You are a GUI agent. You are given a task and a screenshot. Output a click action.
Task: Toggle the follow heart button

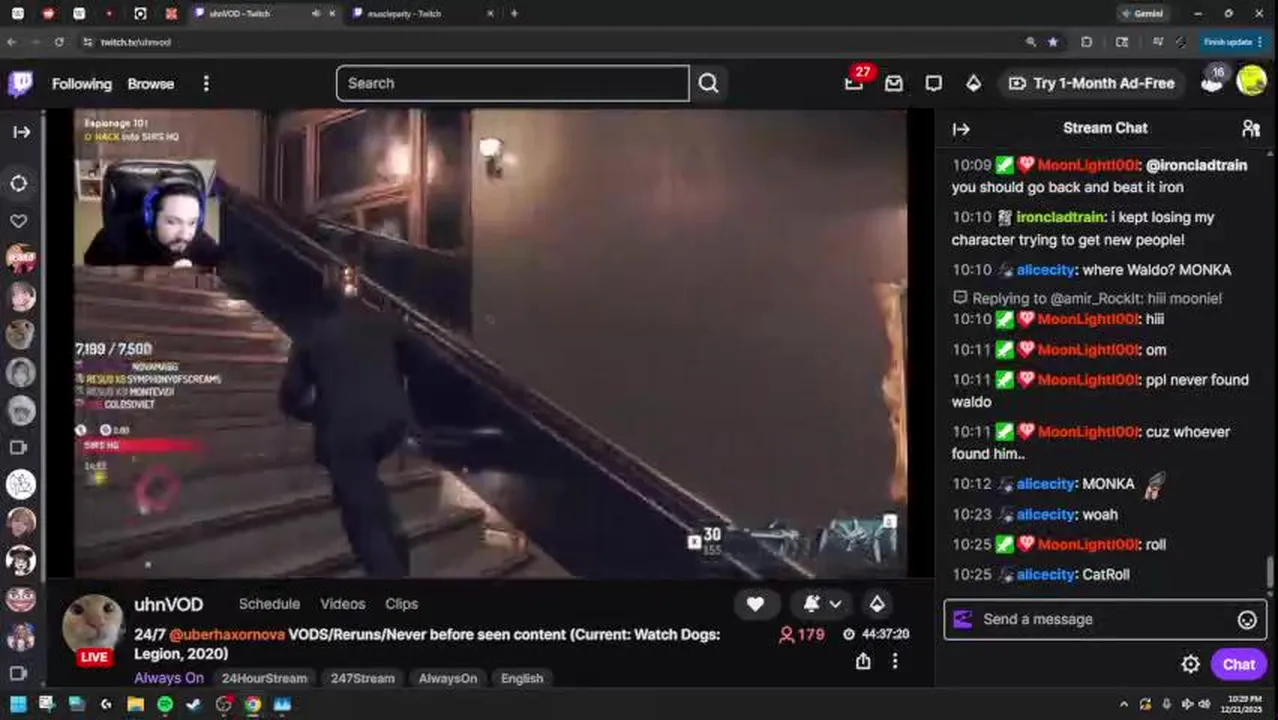pyautogui.click(x=755, y=604)
